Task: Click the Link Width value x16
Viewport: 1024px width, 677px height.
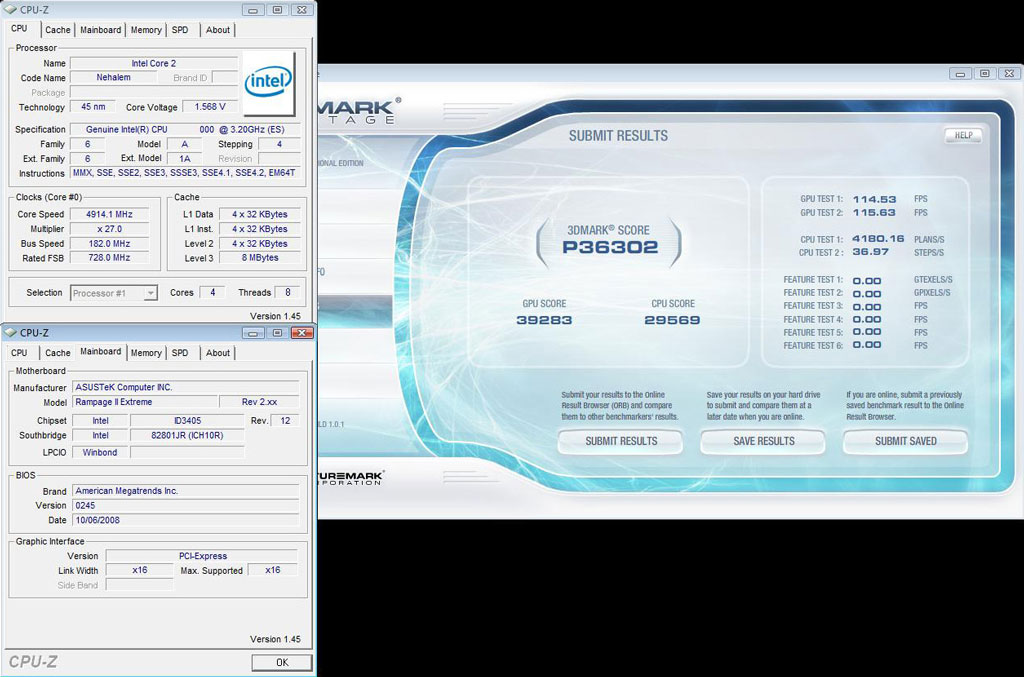Action: click(140, 570)
